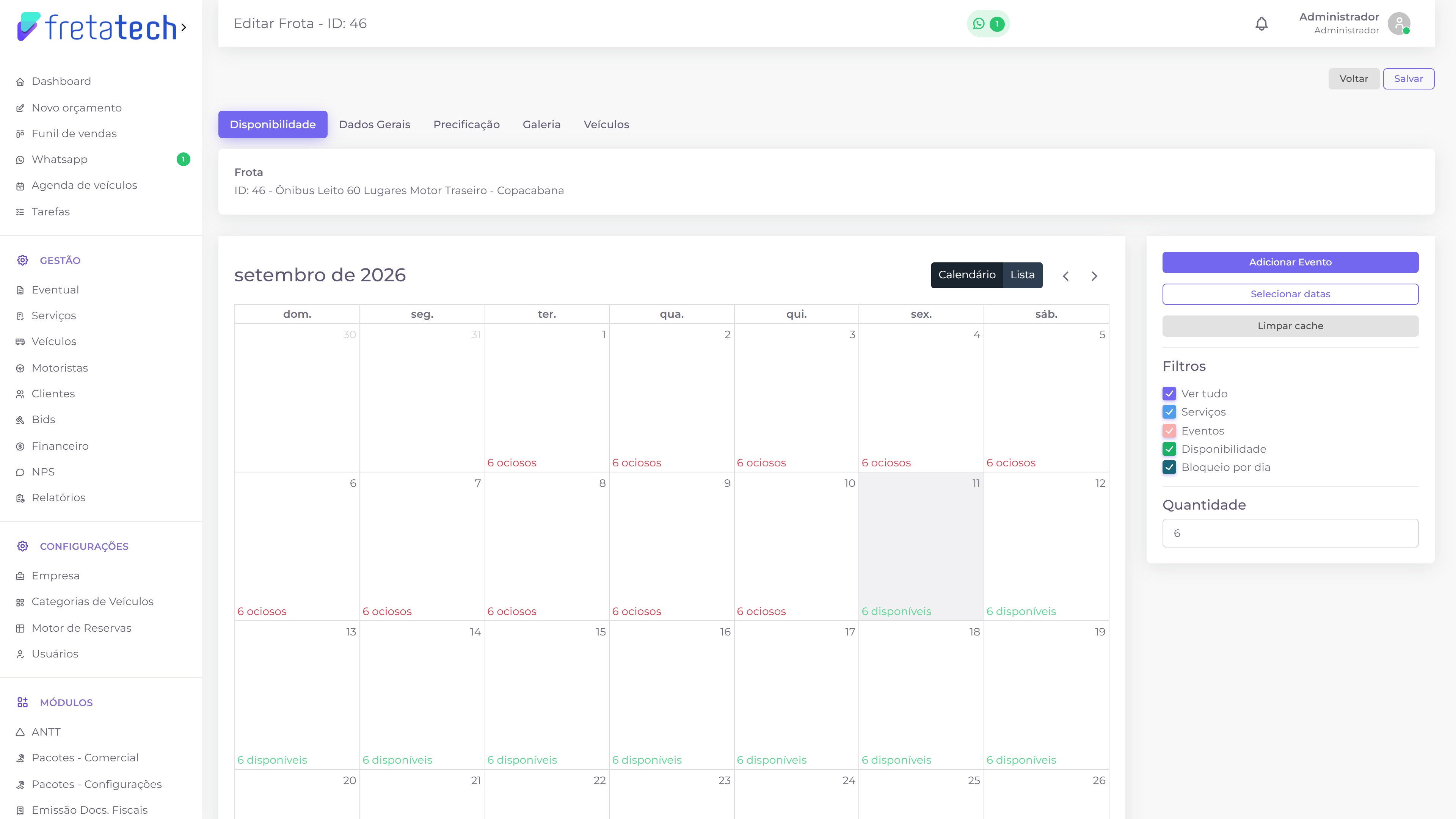1456x819 pixels.
Task: Click "6 ociosos" on September 10
Action: pos(761,612)
